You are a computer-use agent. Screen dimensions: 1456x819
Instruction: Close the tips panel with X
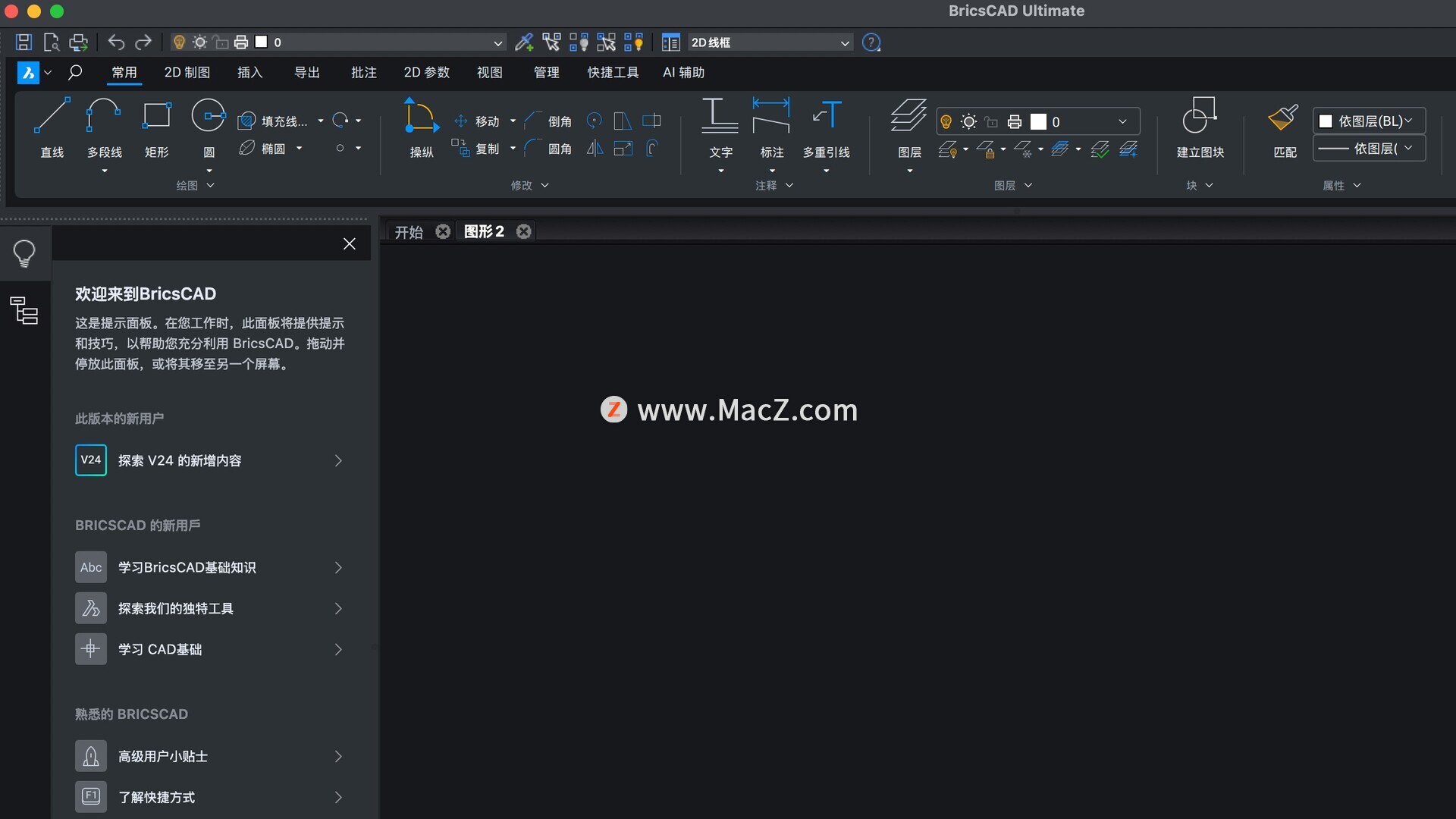350,243
